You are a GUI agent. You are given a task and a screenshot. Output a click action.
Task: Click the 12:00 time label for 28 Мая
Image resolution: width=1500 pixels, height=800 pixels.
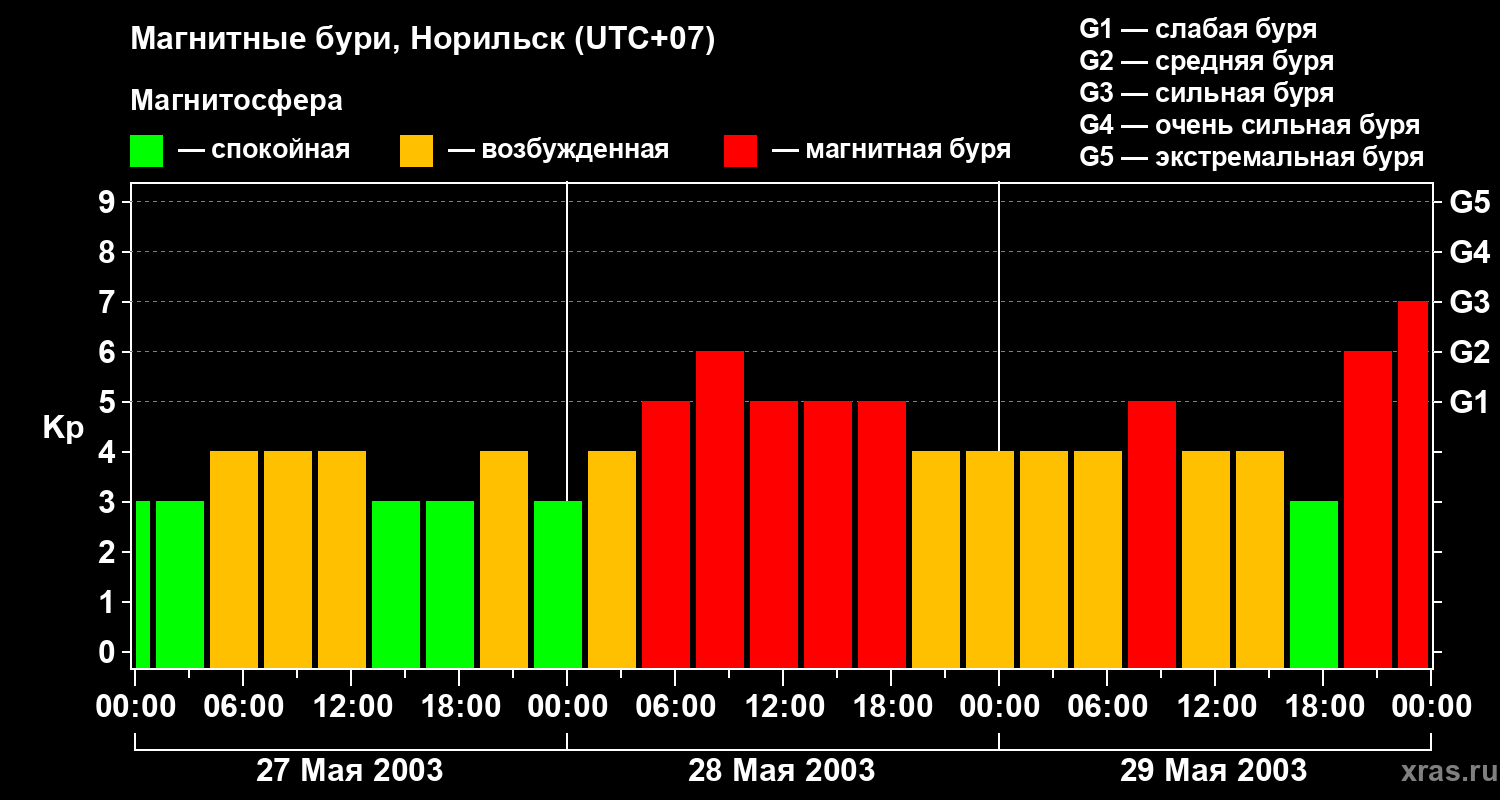tap(783, 707)
